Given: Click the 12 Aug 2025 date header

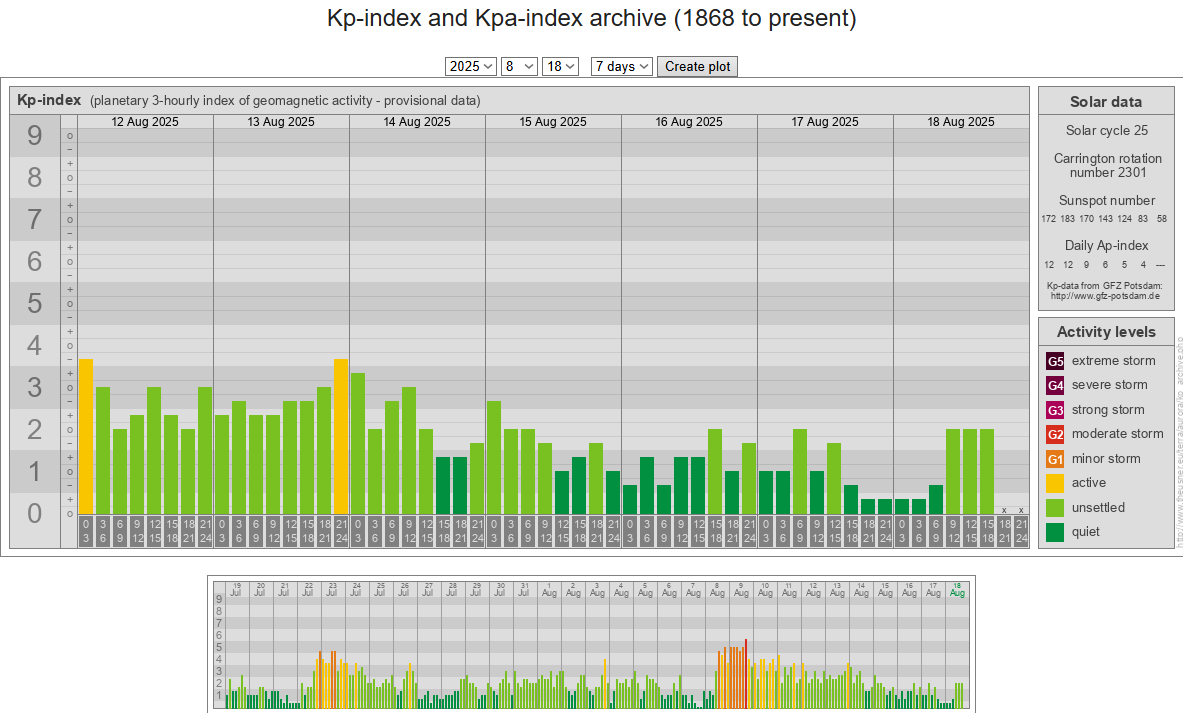Looking at the screenshot, I should pyautogui.click(x=145, y=122).
